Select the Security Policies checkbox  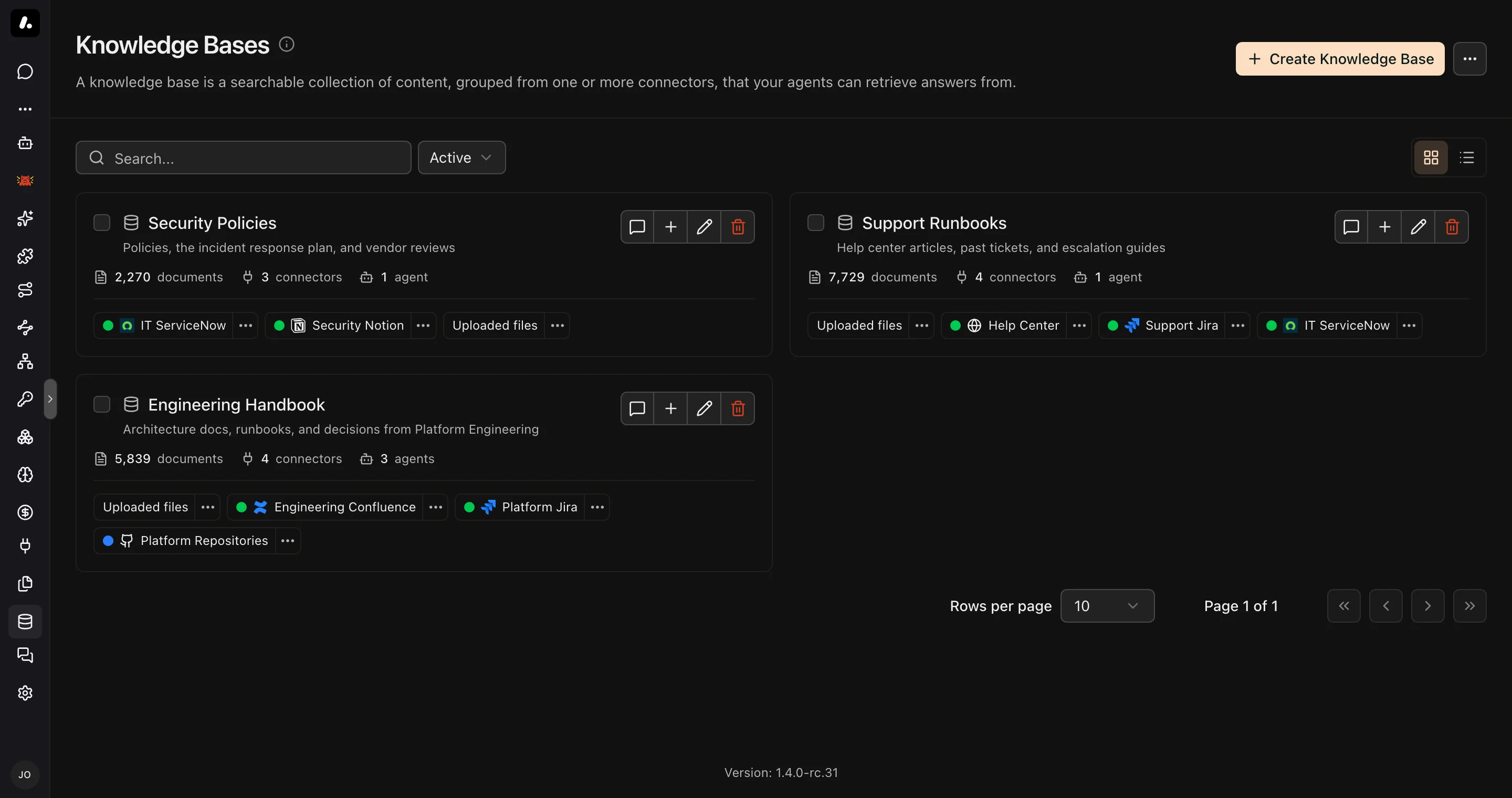click(102, 223)
